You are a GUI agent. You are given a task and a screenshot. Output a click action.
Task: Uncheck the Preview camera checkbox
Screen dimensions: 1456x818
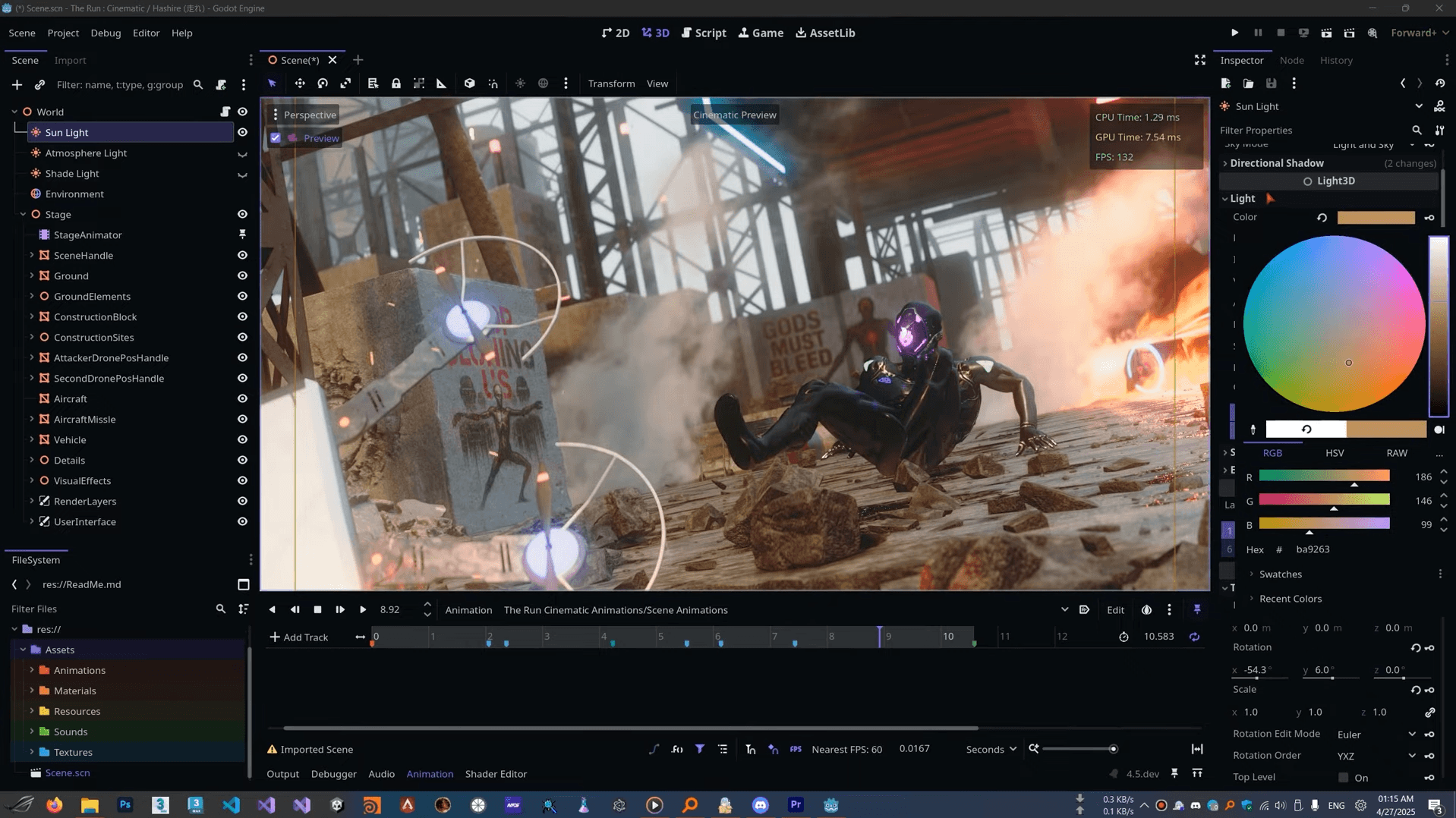[276, 138]
